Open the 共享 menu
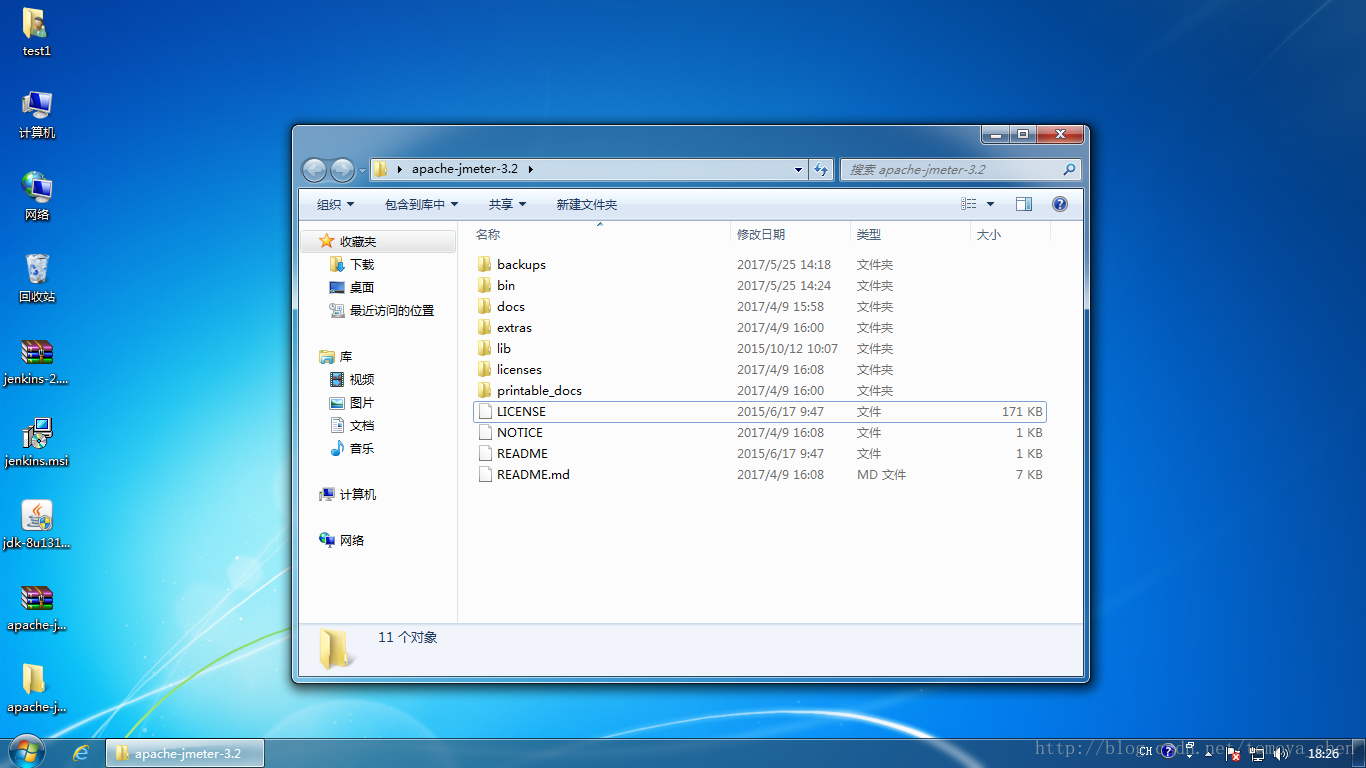This screenshot has height=768, width=1366. (507, 204)
